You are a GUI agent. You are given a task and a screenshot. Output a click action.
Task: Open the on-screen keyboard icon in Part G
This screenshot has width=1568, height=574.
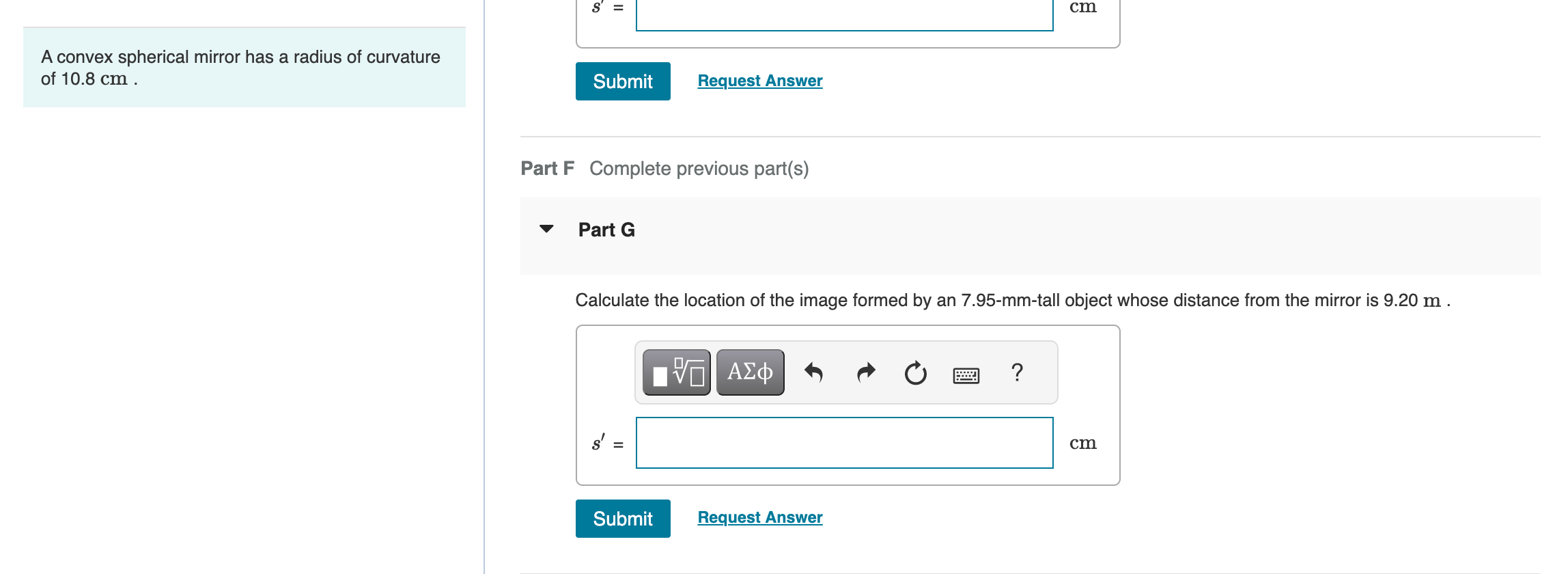pos(966,374)
